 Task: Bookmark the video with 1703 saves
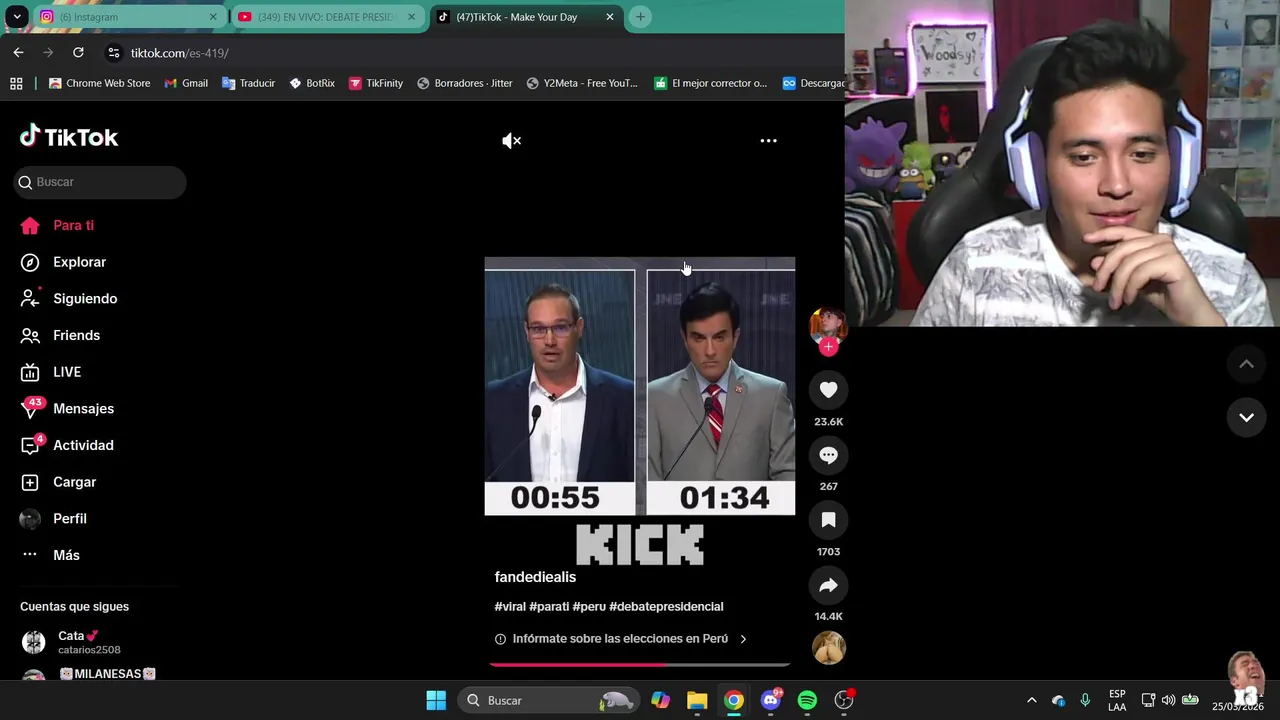pos(828,520)
